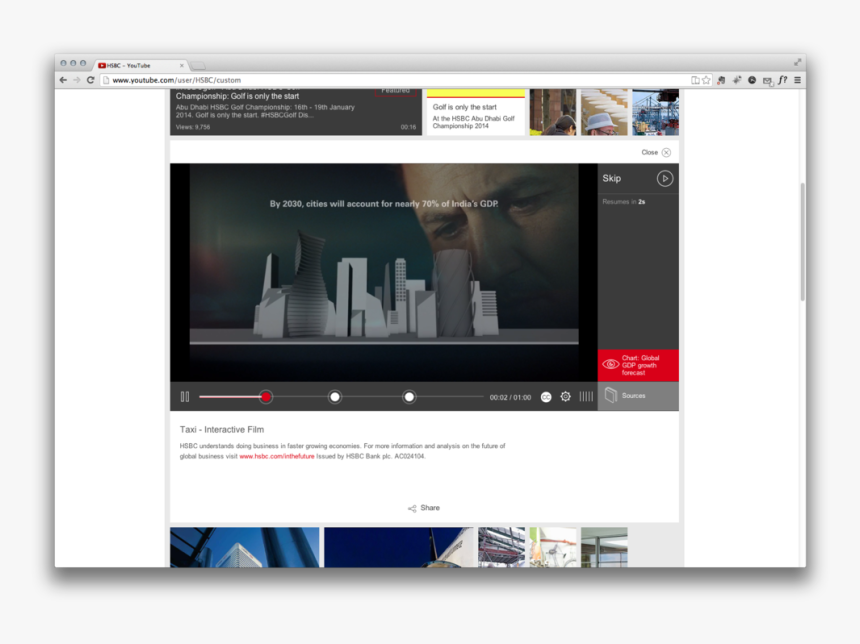Open video settings gear icon
The width and height of the screenshot is (860, 644).
tap(565, 397)
